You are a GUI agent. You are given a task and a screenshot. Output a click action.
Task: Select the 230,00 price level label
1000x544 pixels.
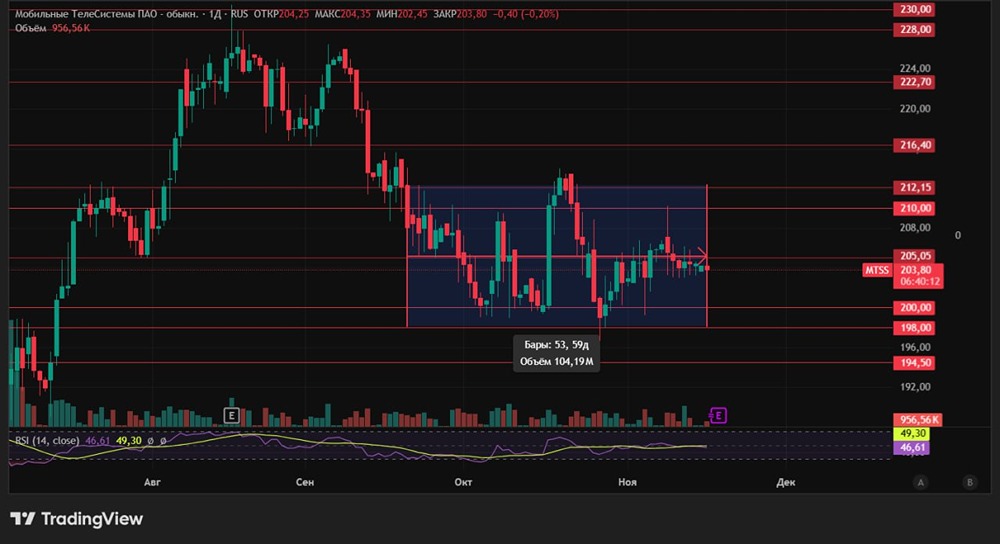coord(915,10)
